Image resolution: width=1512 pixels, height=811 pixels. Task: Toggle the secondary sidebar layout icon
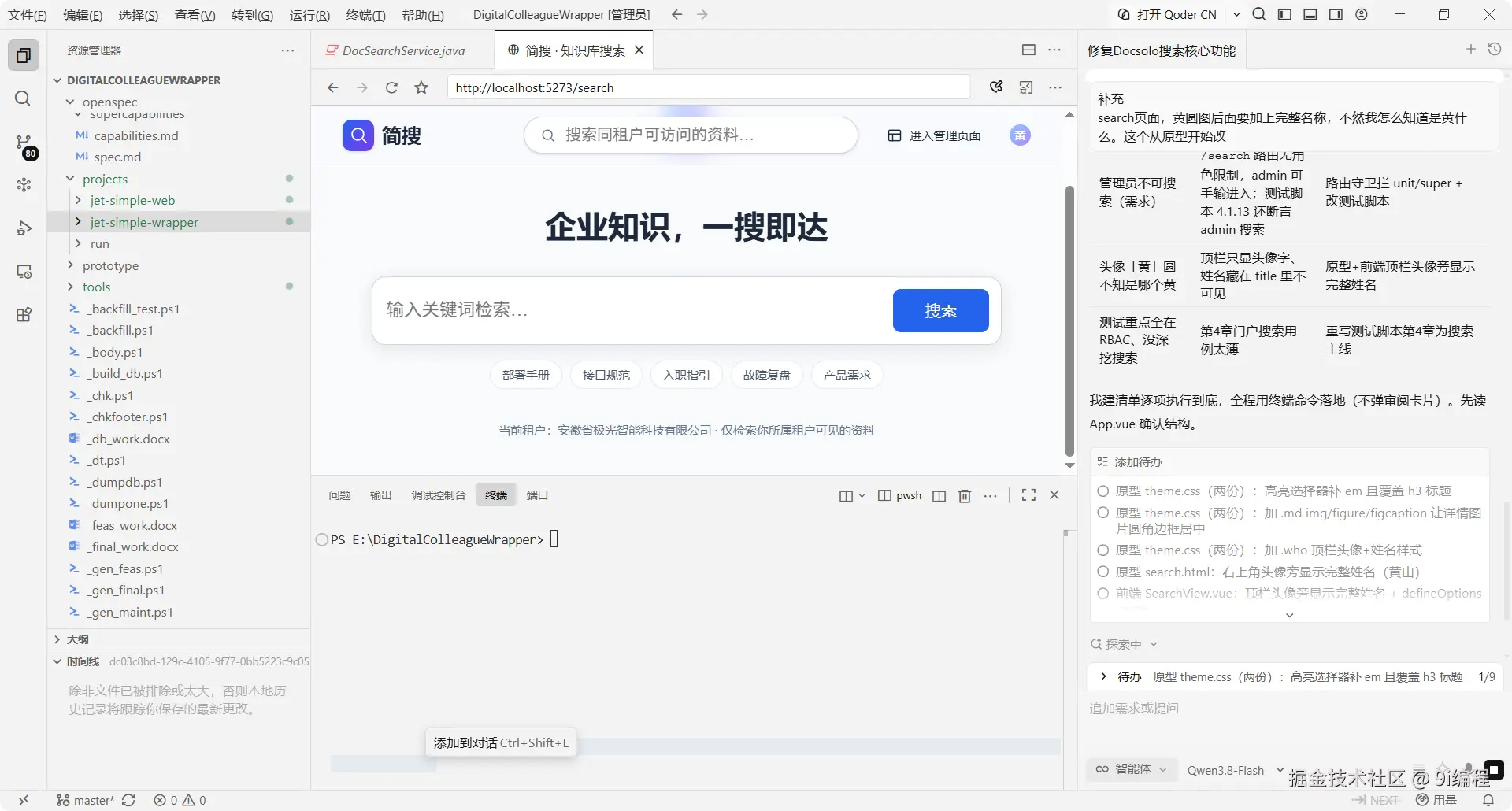tap(1336, 14)
